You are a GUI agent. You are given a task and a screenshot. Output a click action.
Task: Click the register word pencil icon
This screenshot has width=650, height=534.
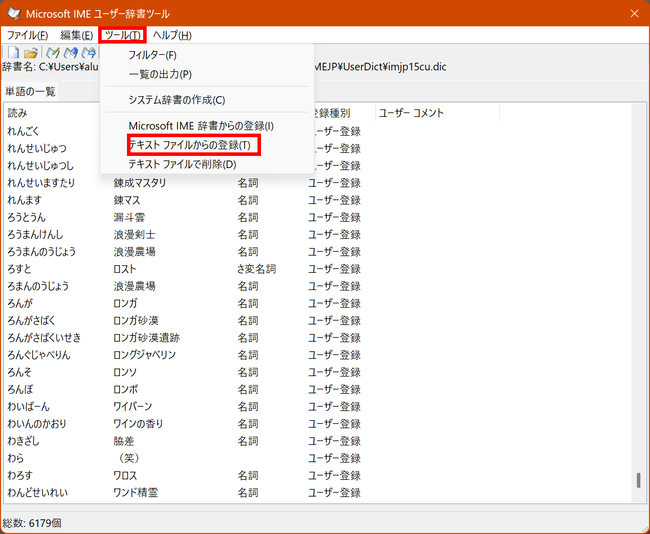(53, 53)
